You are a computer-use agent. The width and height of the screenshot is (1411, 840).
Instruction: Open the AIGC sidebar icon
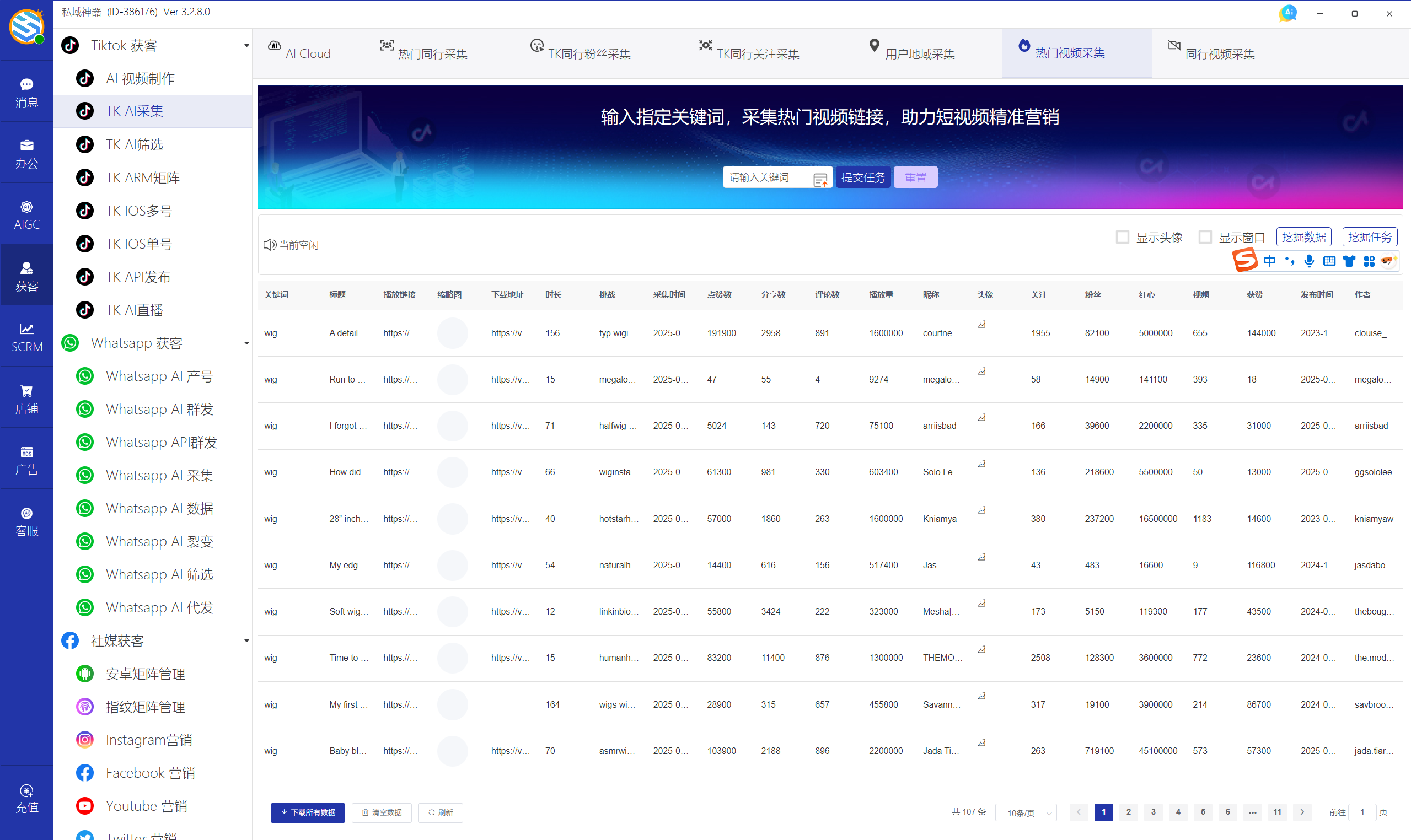(x=26, y=214)
